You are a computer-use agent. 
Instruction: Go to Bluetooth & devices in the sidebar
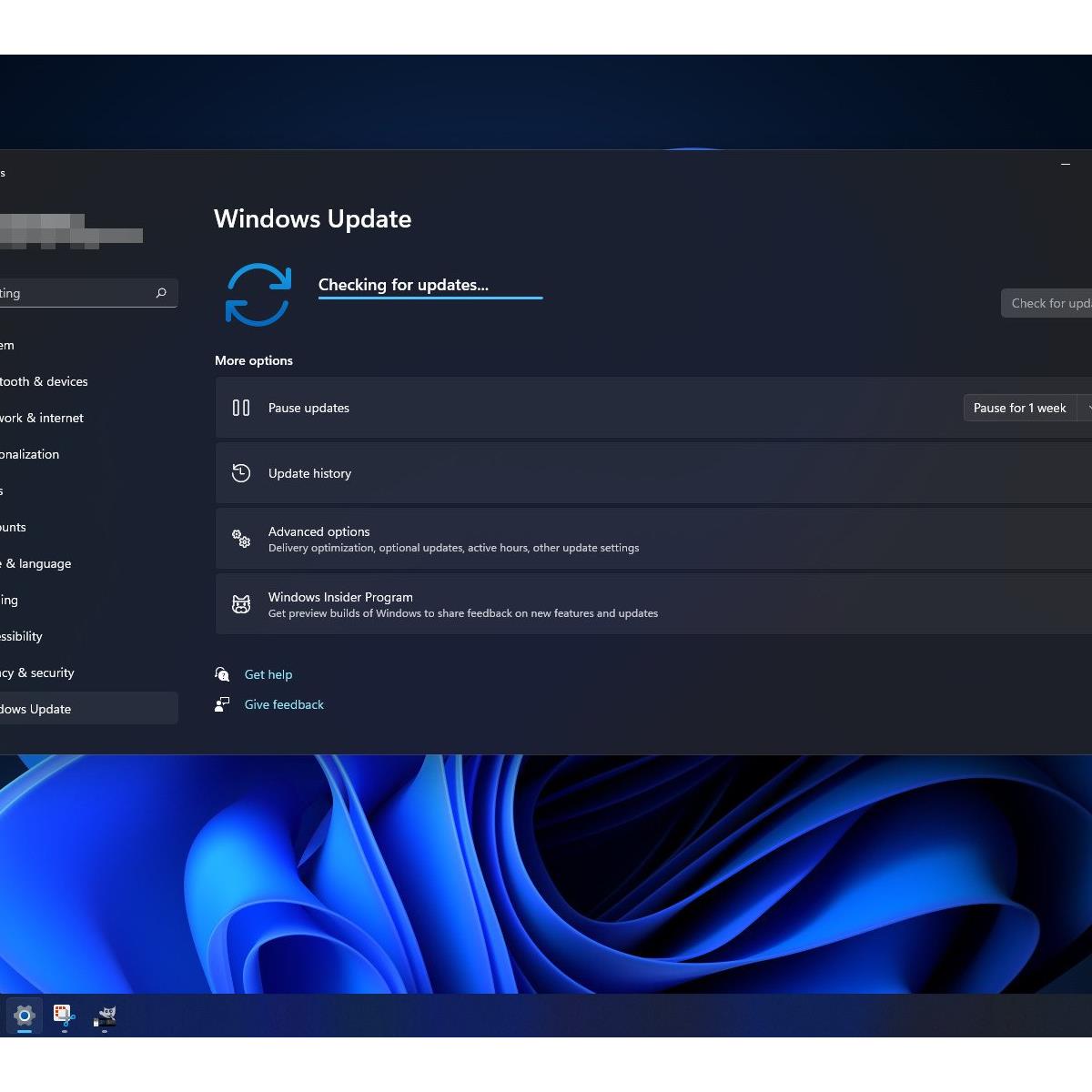click(x=44, y=381)
